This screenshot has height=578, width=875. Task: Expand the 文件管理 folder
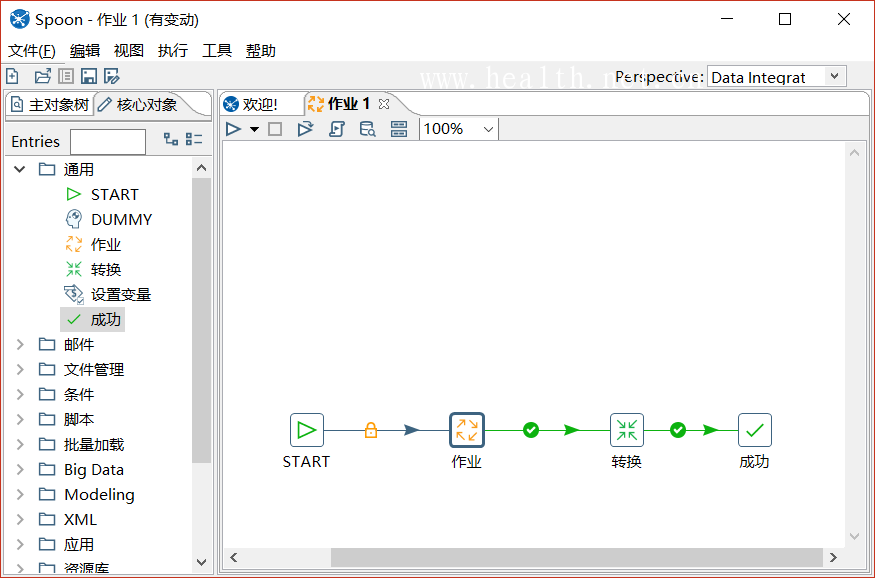(20, 369)
